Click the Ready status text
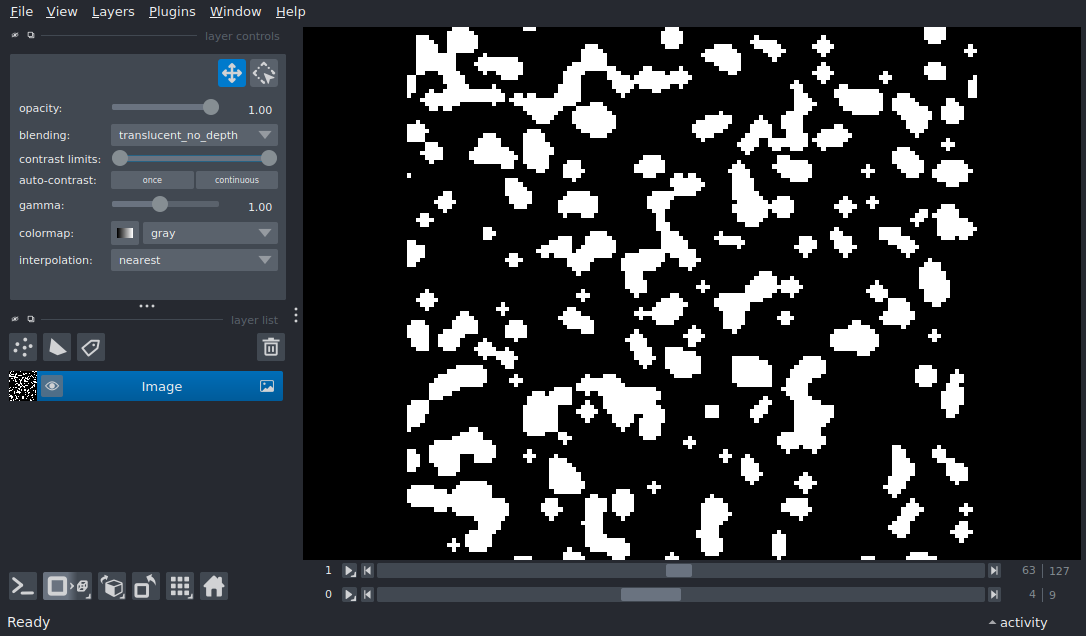1086x636 pixels. coord(28,622)
